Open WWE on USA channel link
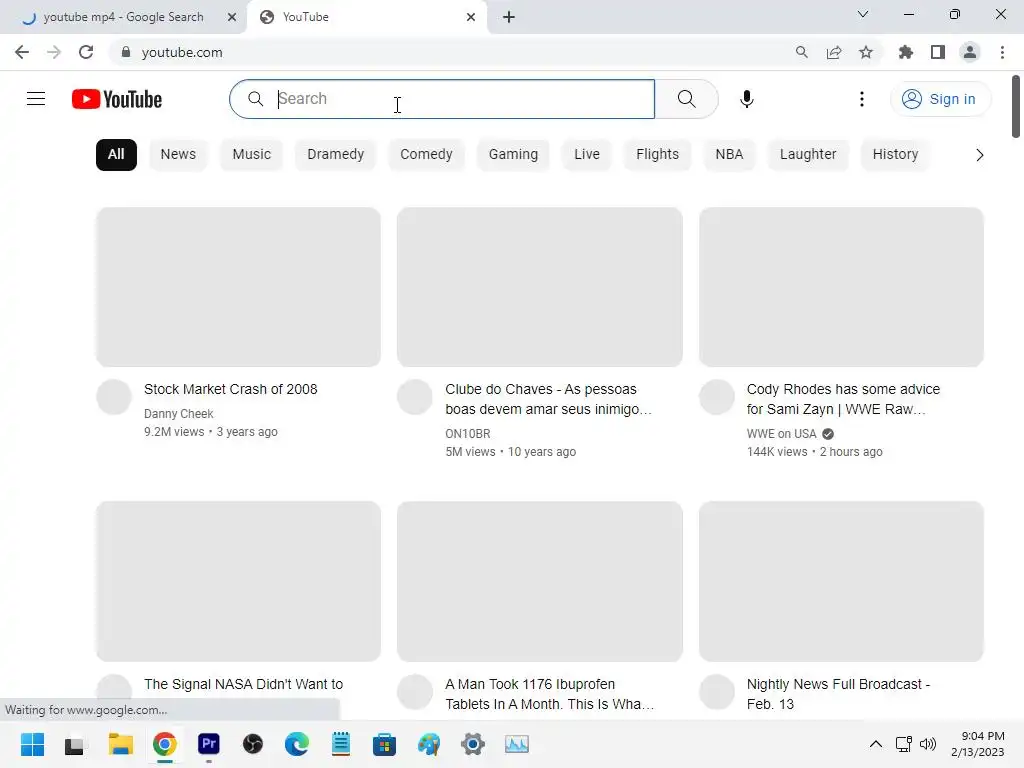 pos(782,434)
